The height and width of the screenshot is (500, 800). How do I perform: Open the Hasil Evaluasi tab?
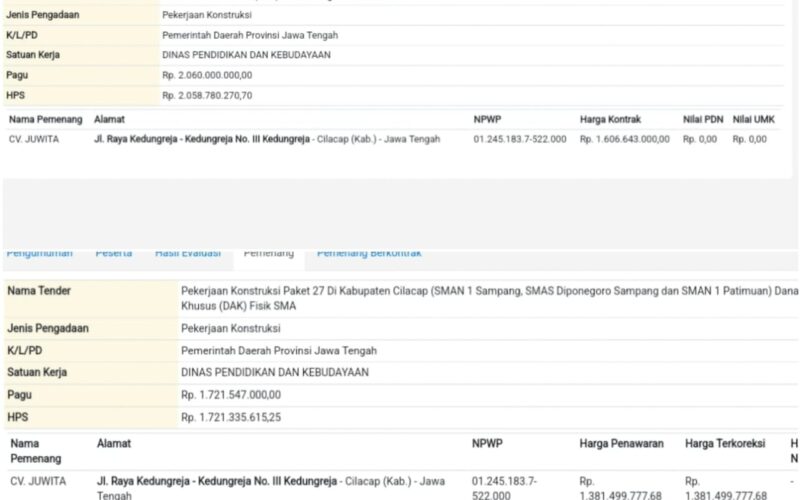point(187,254)
